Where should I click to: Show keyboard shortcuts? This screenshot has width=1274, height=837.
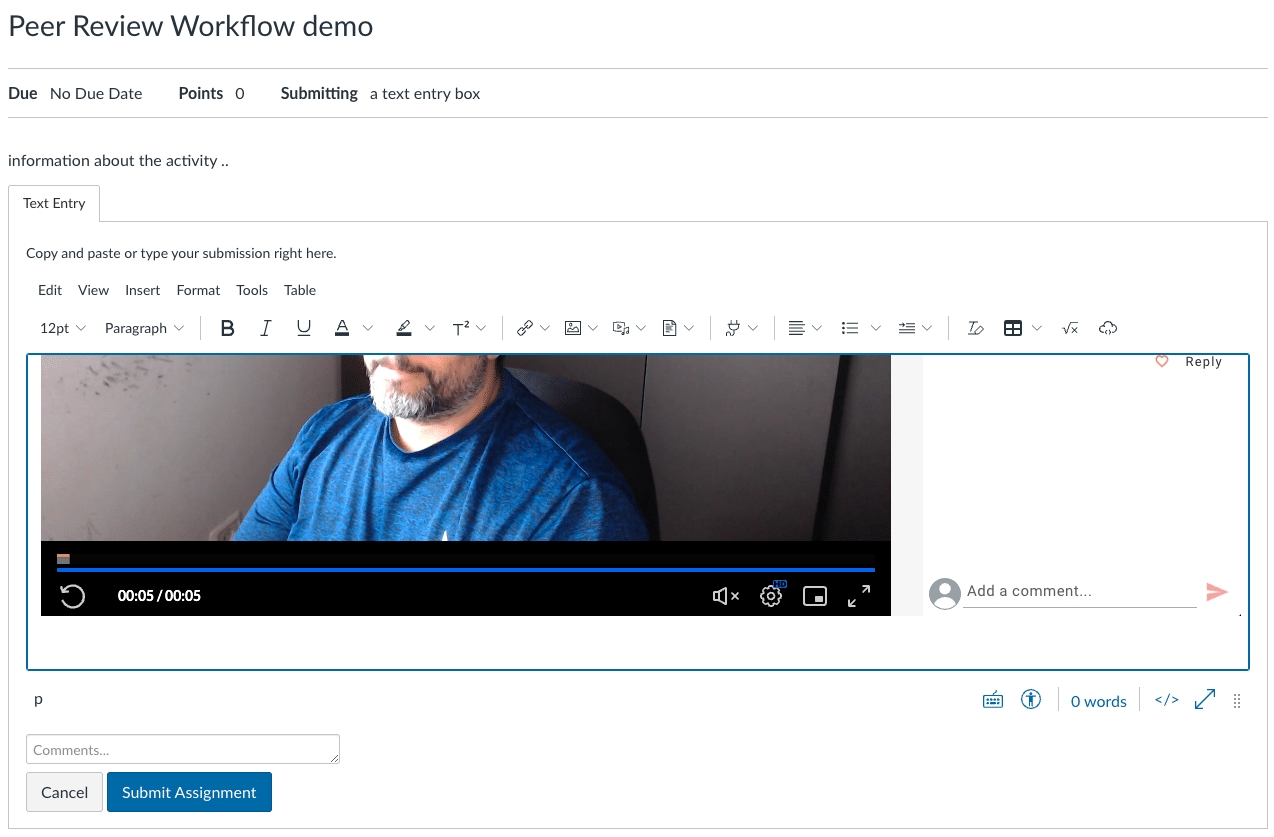click(992, 700)
